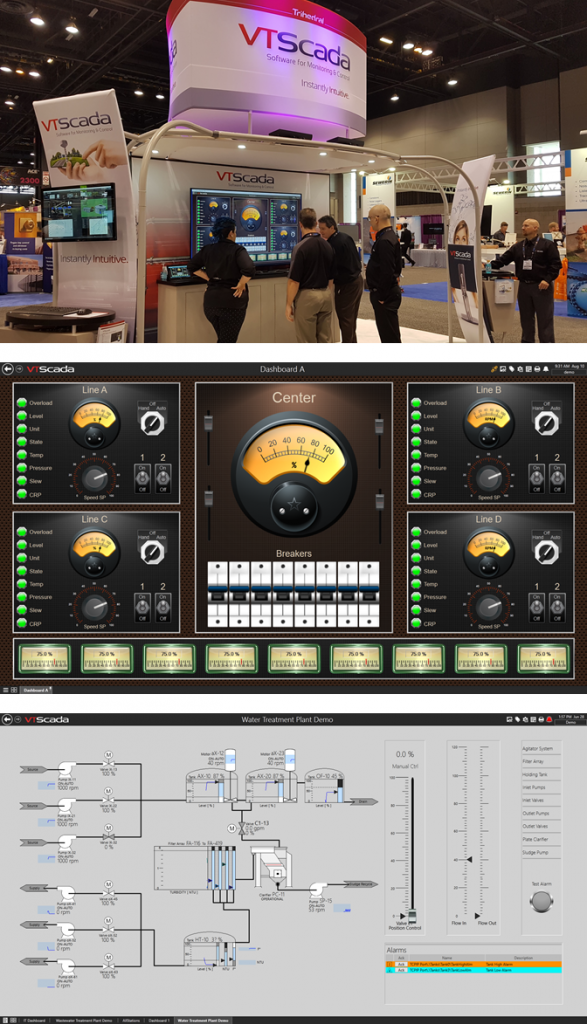Open the Sludge Pump page button

[541, 852]
